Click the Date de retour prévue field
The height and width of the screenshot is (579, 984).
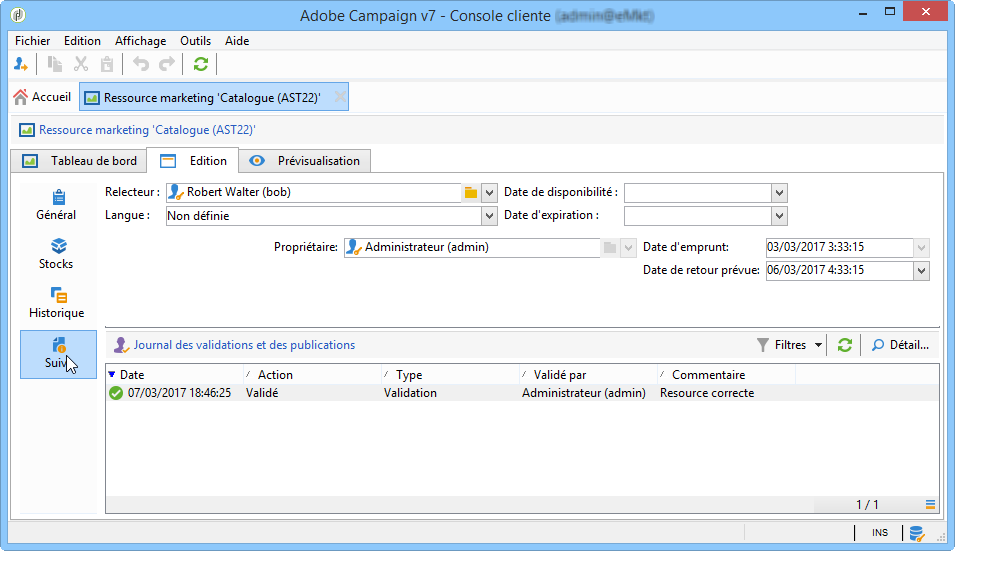coord(840,271)
